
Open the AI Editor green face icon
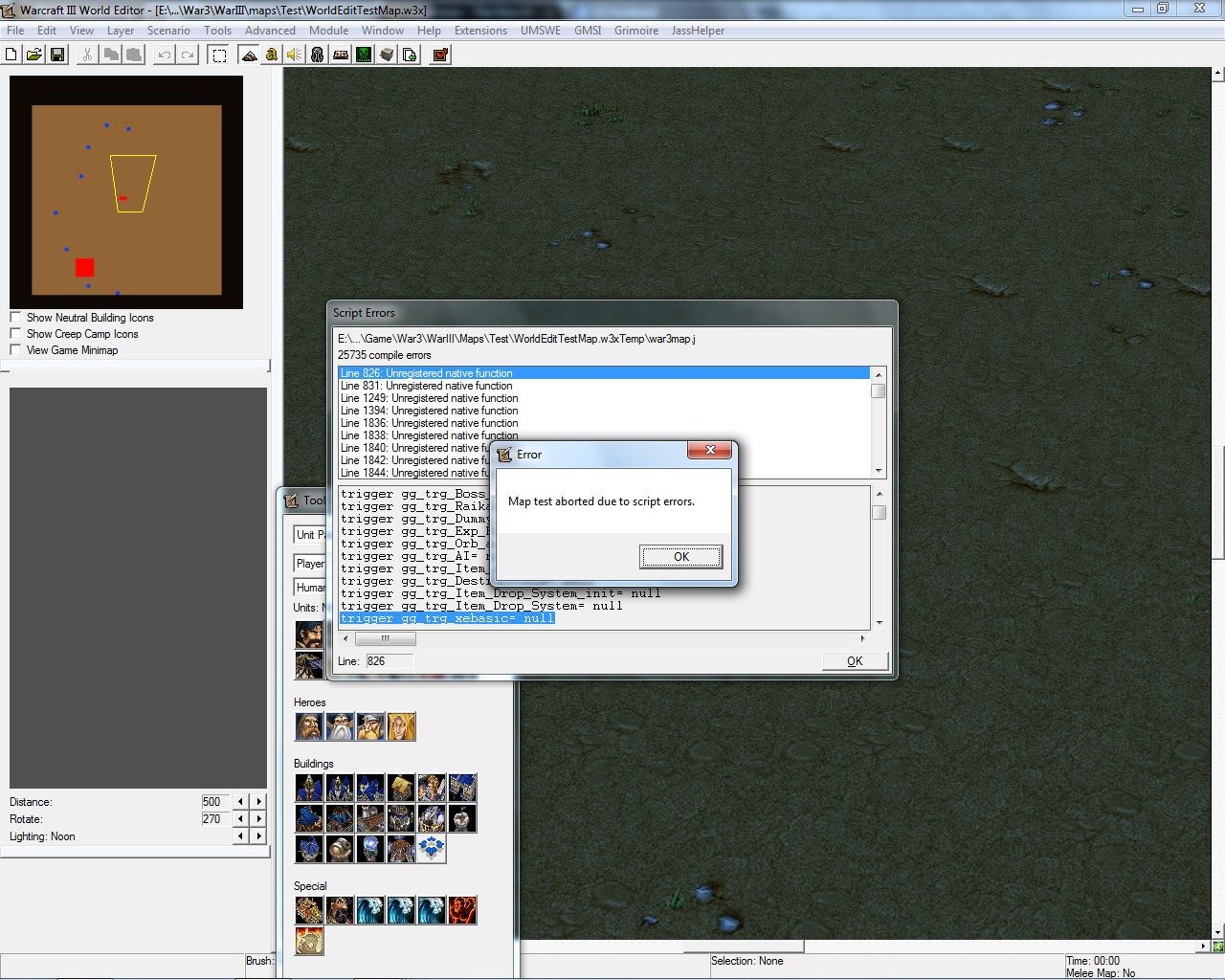click(364, 55)
